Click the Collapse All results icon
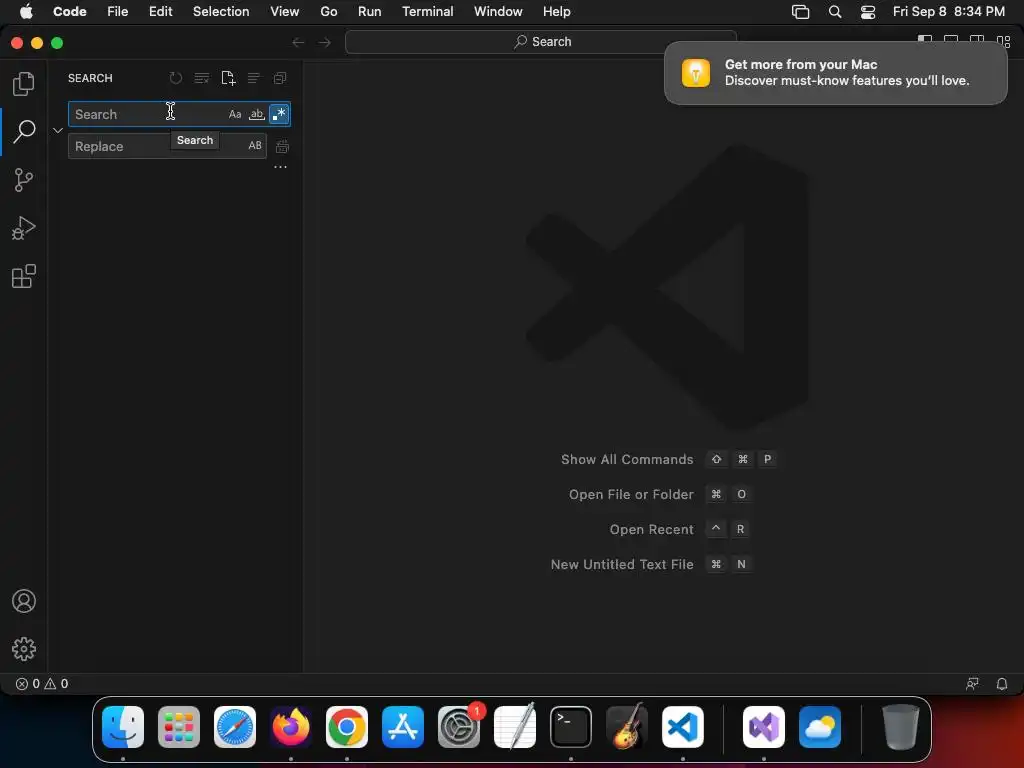Screen dimensions: 1024x768 click(x=280, y=78)
